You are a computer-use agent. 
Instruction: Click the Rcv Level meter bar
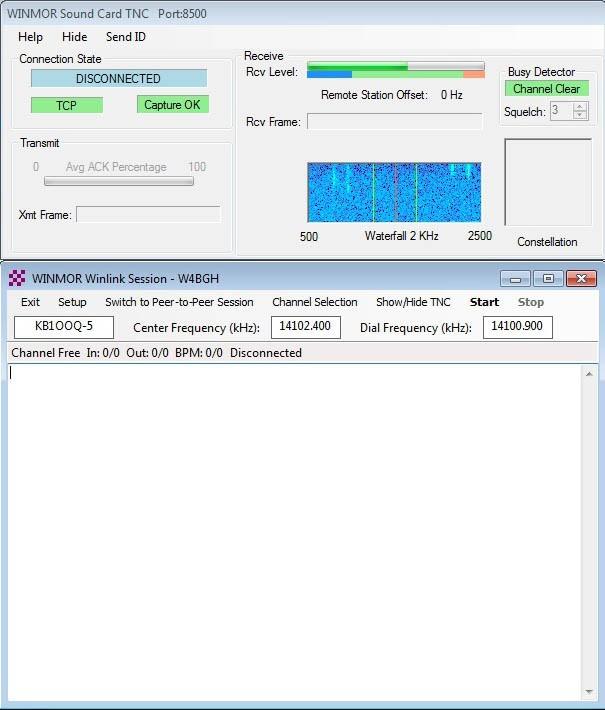click(396, 70)
